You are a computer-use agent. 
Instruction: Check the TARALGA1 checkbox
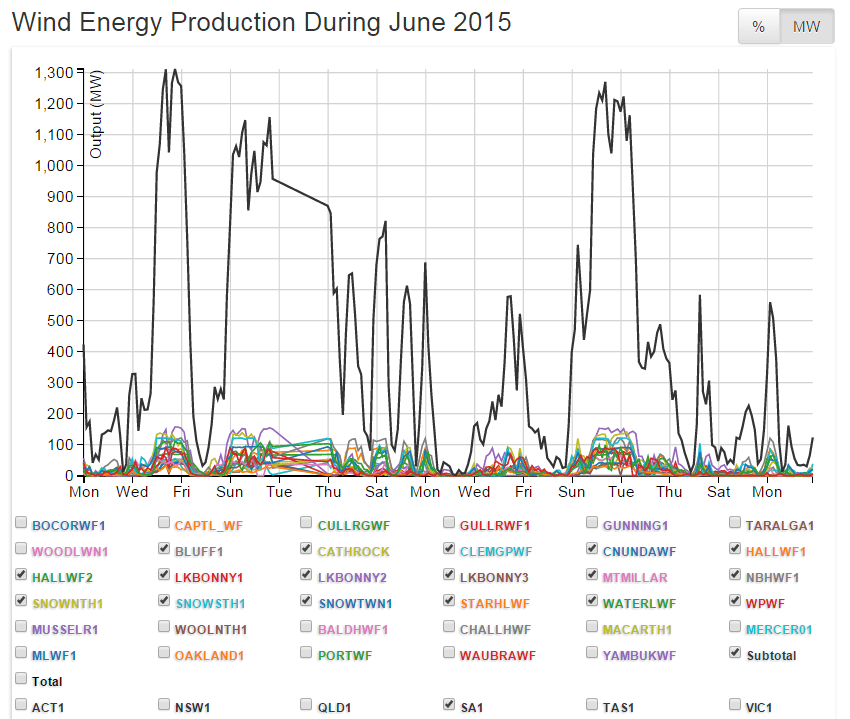(x=734, y=521)
